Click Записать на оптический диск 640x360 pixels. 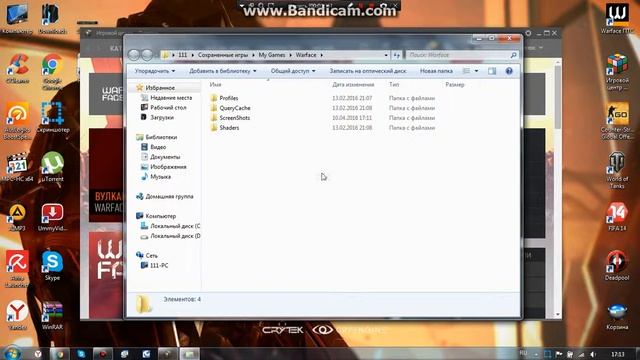pos(368,71)
